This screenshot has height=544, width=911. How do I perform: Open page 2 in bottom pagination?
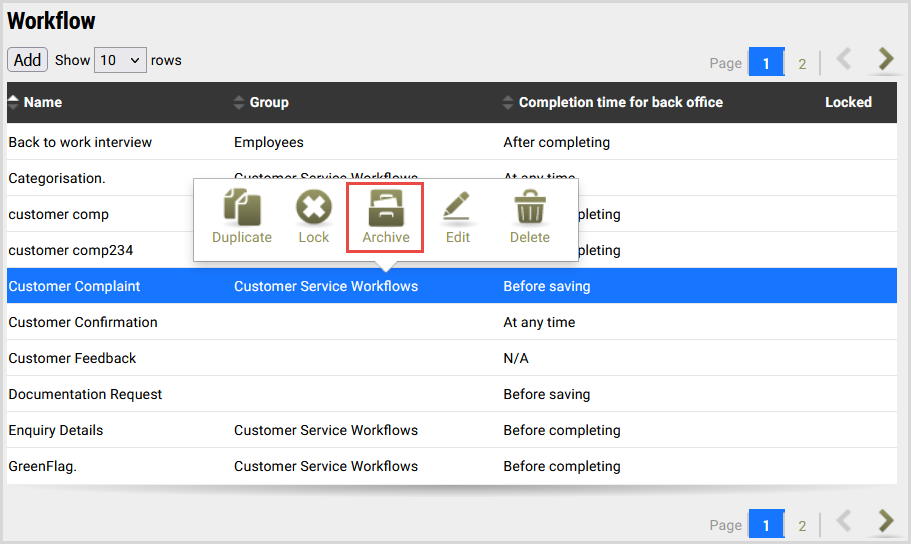point(802,525)
